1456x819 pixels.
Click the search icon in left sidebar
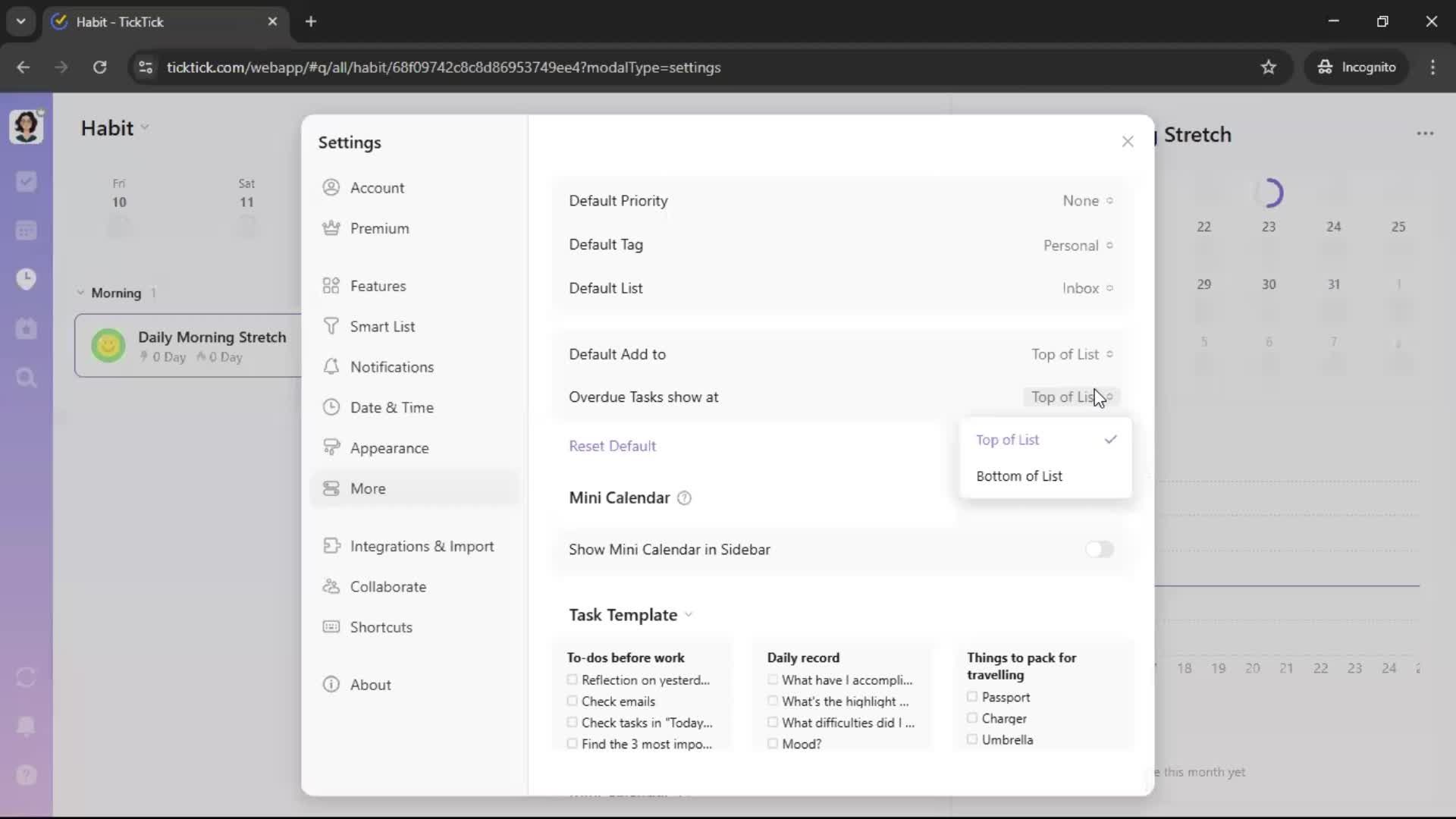[x=27, y=378]
